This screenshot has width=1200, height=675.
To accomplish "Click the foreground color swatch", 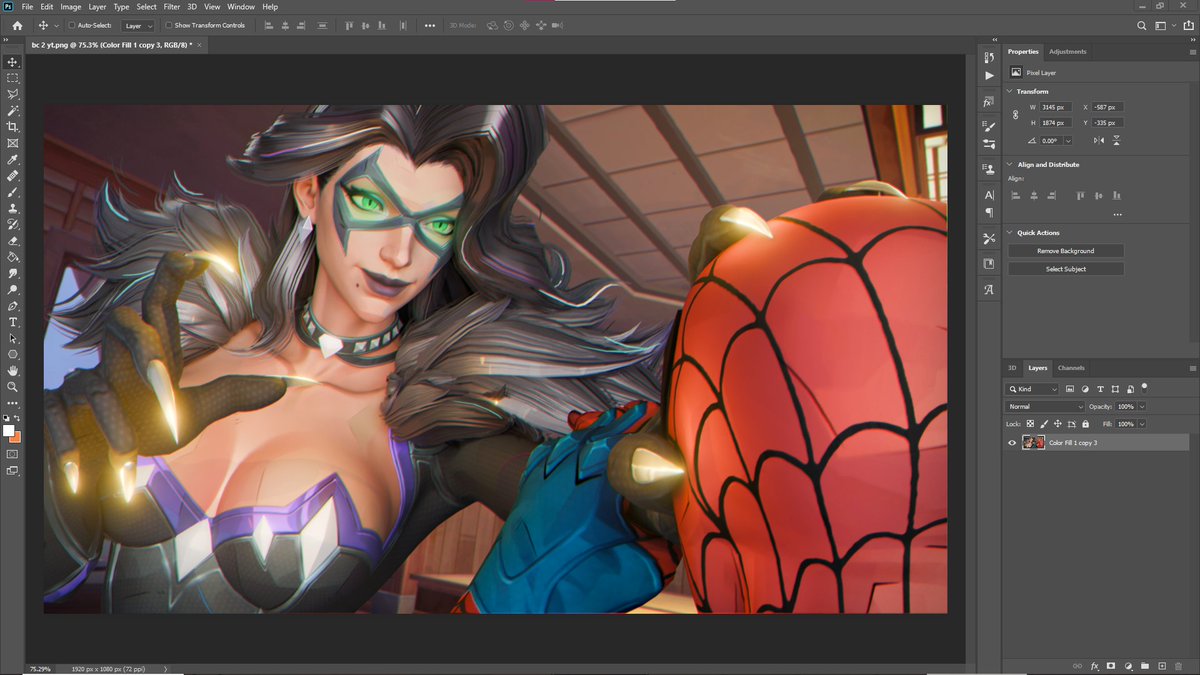I will point(9,431).
